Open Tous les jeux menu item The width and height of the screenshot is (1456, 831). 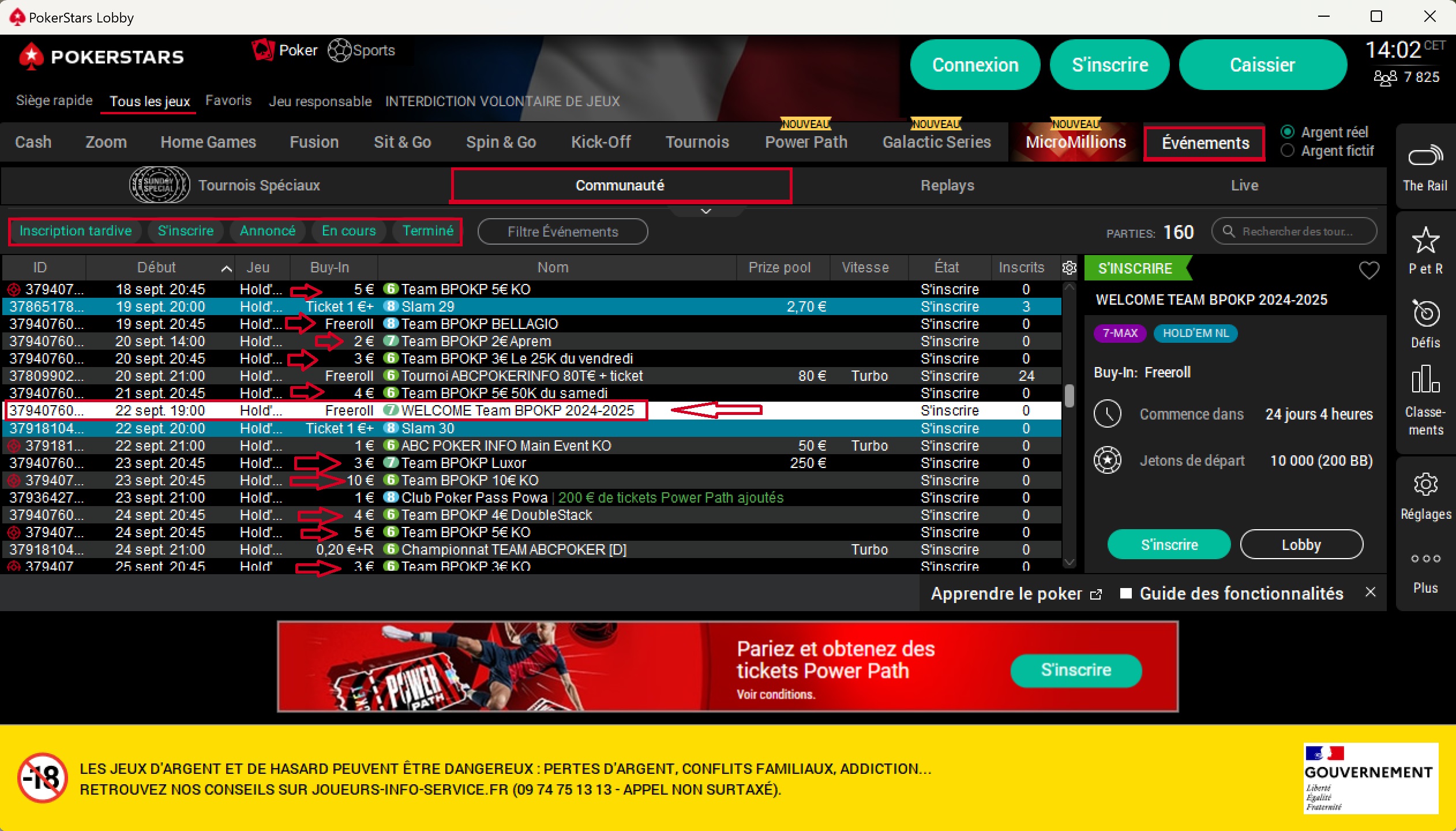point(150,102)
